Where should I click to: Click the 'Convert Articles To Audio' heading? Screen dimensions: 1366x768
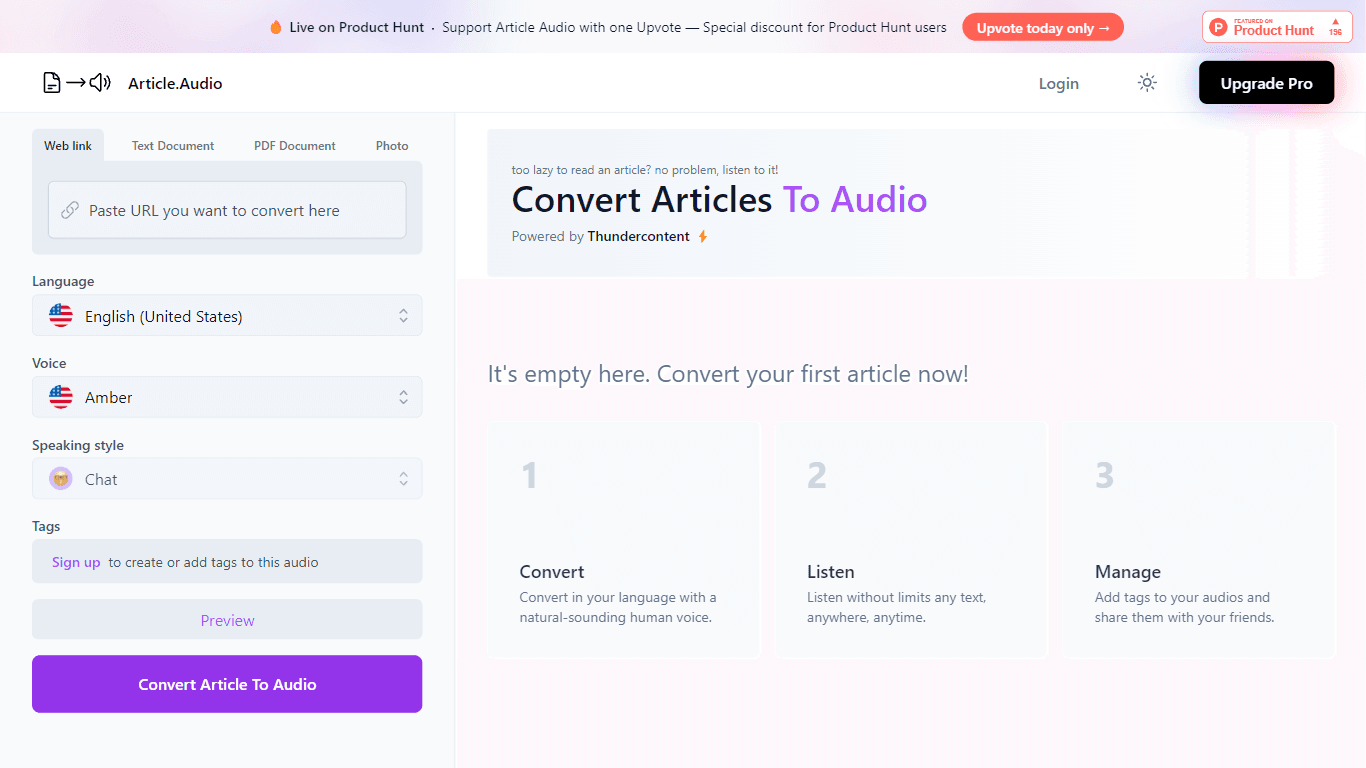pyautogui.click(x=719, y=200)
